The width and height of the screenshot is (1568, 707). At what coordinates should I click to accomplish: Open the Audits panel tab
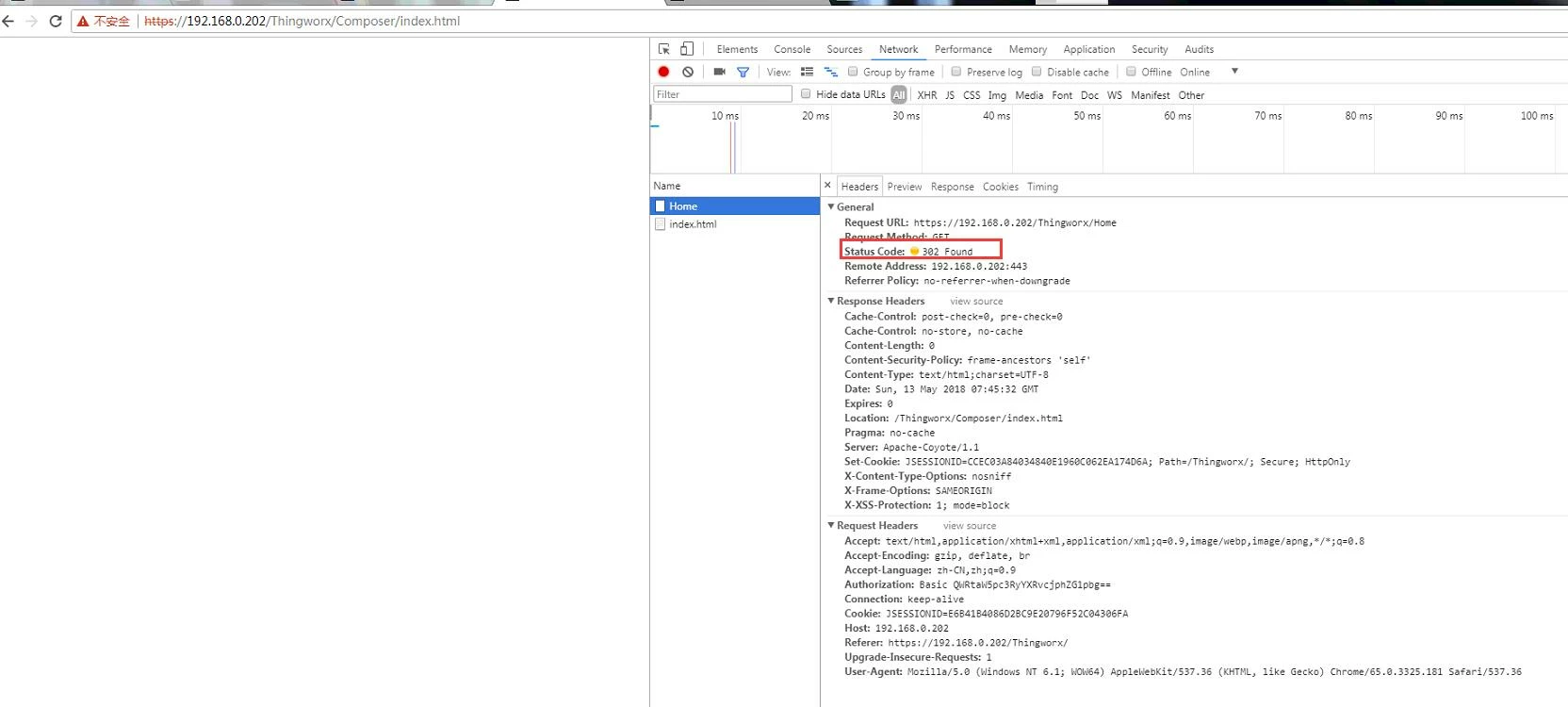click(x=1200, y=49)
